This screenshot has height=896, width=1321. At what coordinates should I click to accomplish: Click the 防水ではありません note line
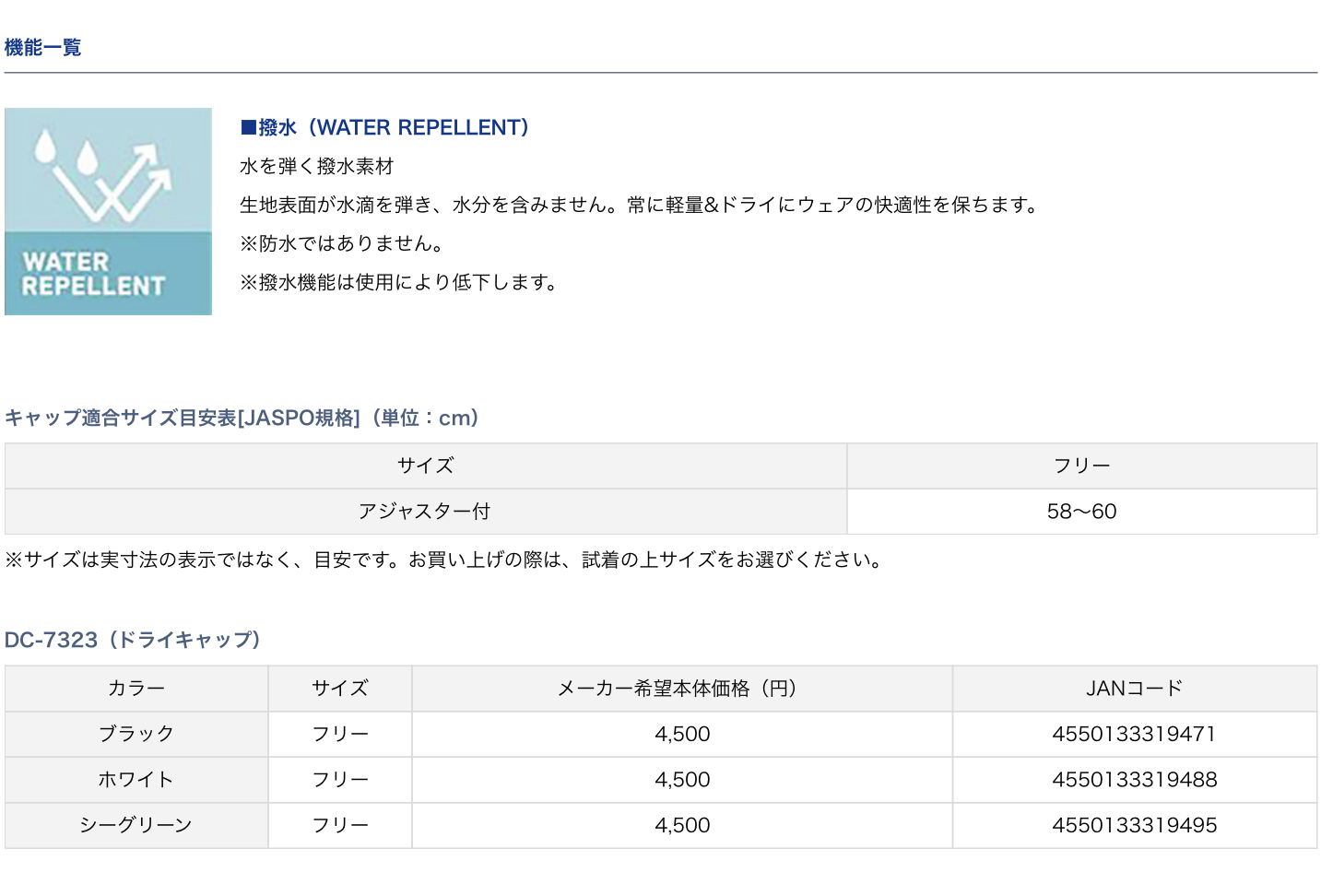[342, 243]
